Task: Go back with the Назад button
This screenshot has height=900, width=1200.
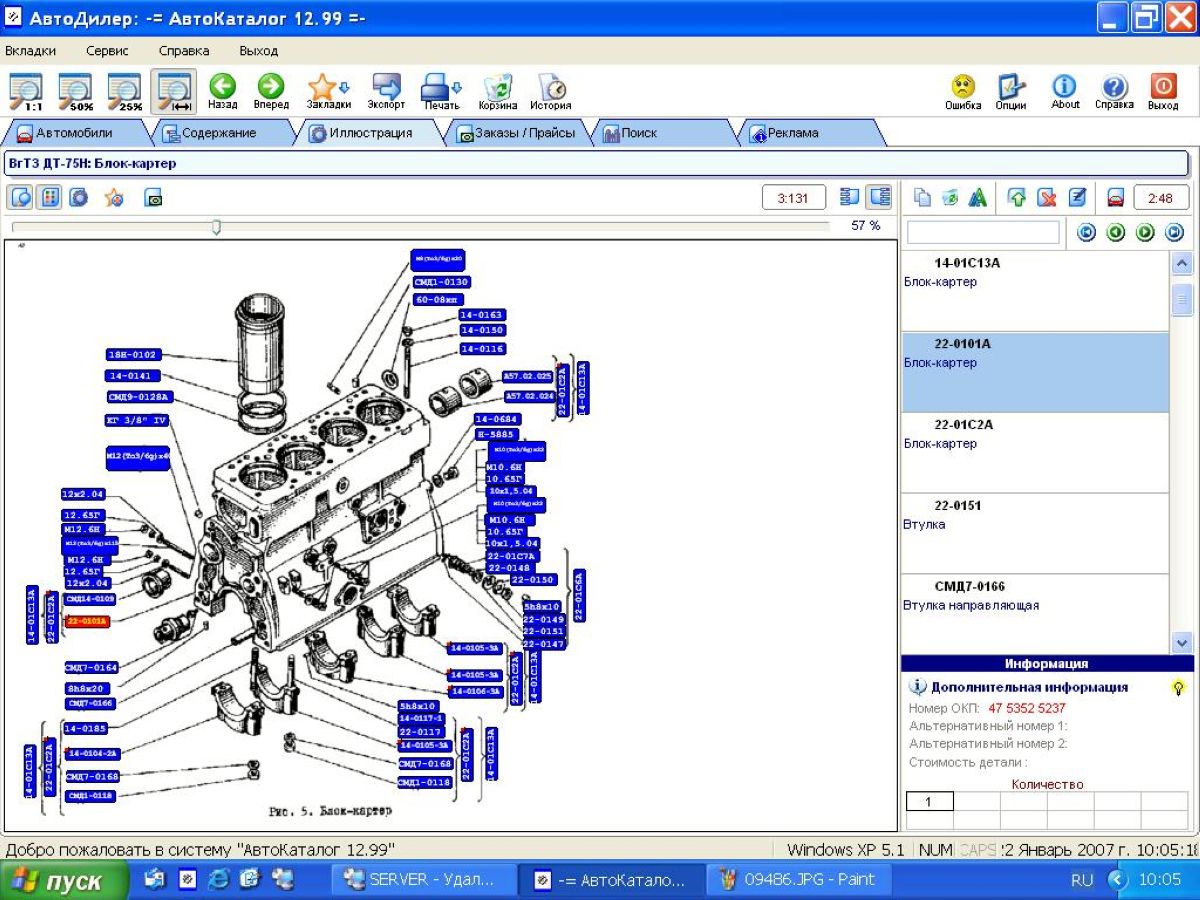Action: click(x=222, y=91)
